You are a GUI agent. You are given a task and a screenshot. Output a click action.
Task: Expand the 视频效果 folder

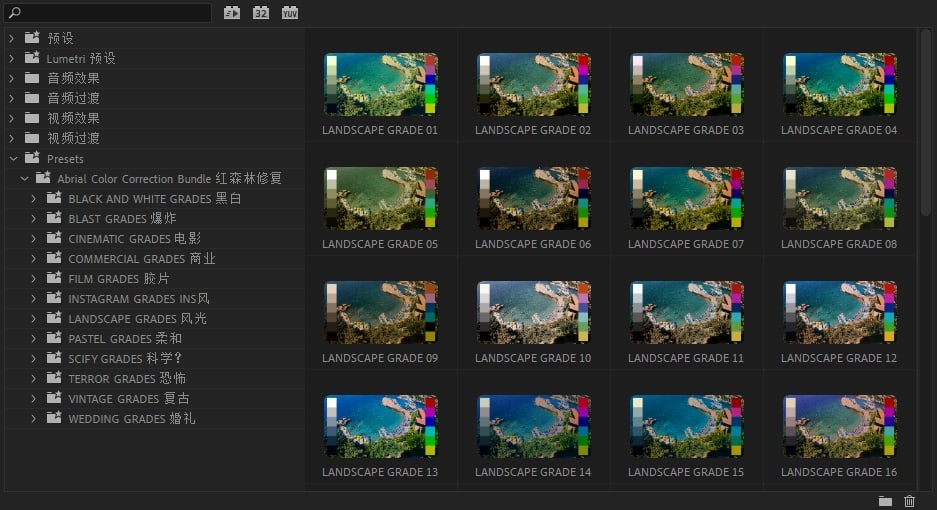pos(11,118)
